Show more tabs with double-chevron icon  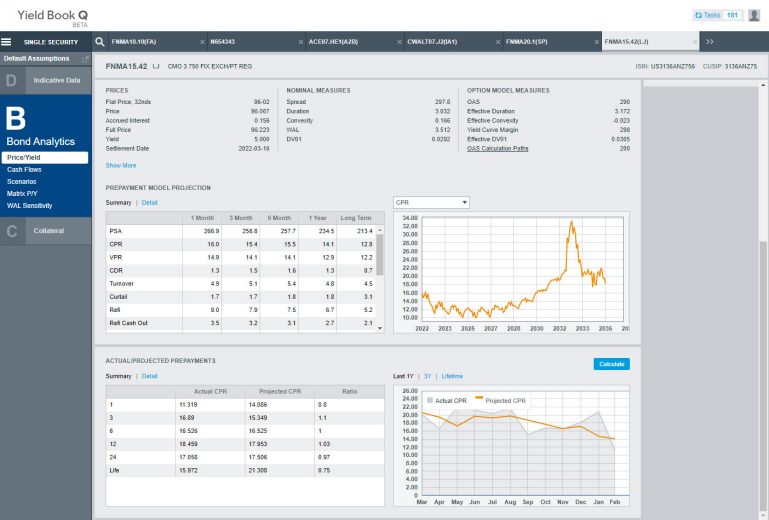[x=710, y=42]
